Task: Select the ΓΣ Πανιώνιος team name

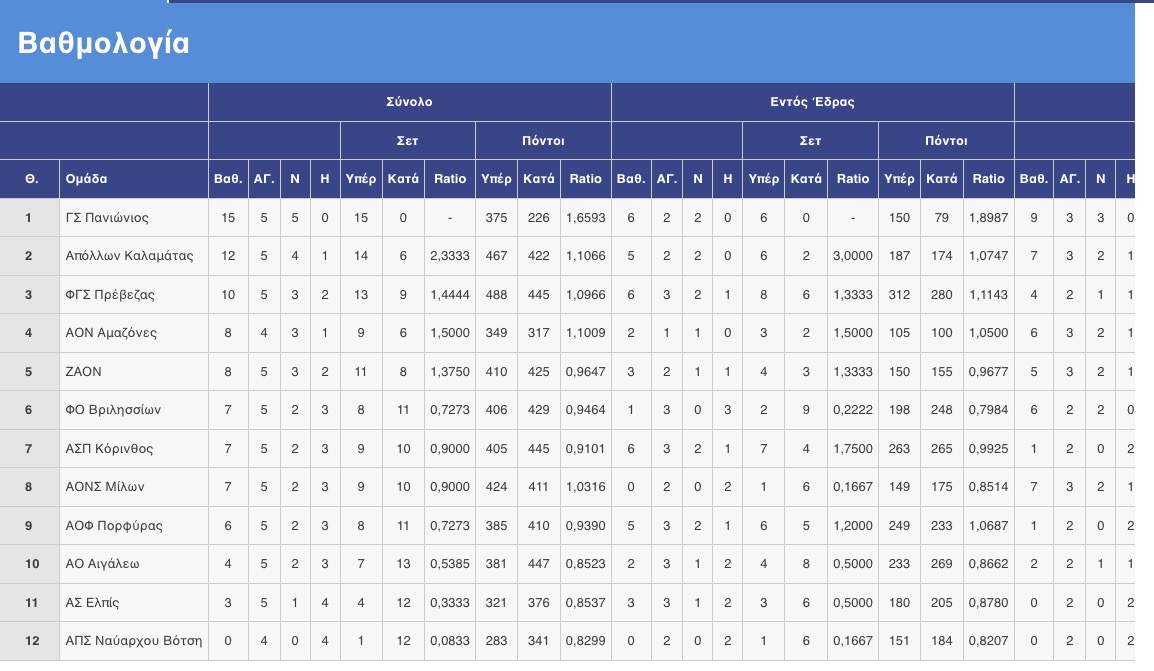Action: pos(107,218)
